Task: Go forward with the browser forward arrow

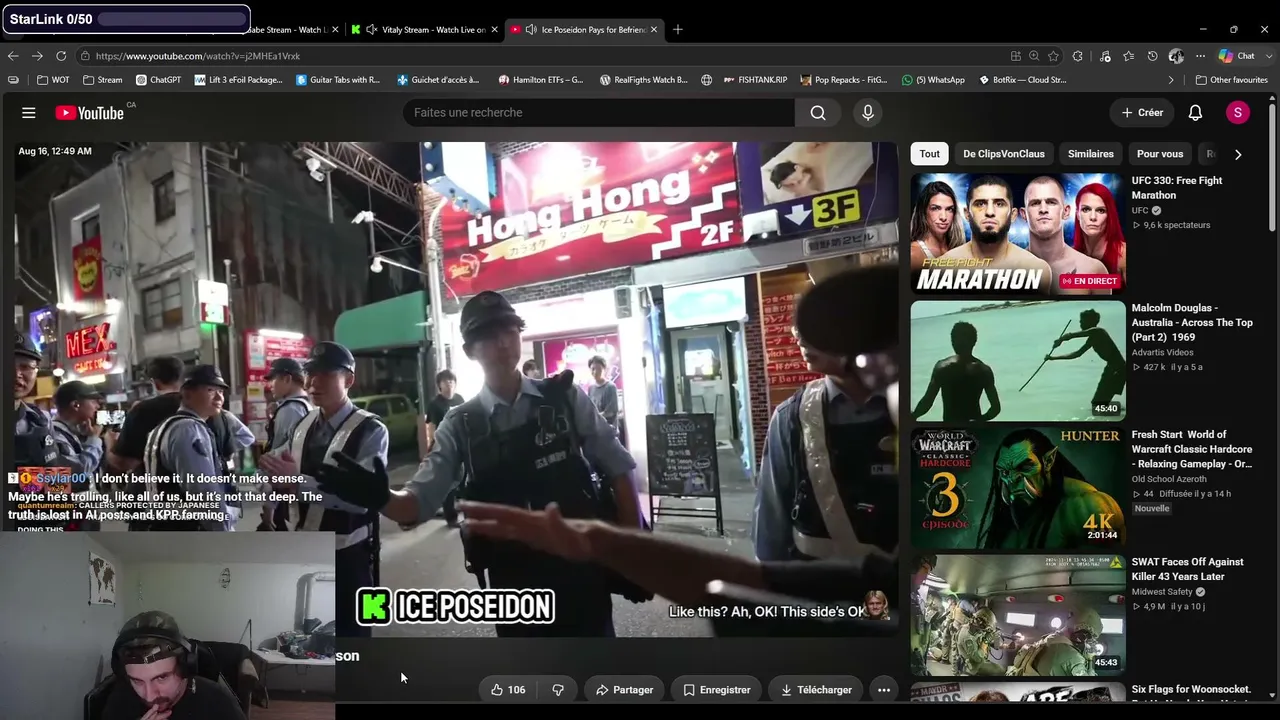Action: [37, 56]
